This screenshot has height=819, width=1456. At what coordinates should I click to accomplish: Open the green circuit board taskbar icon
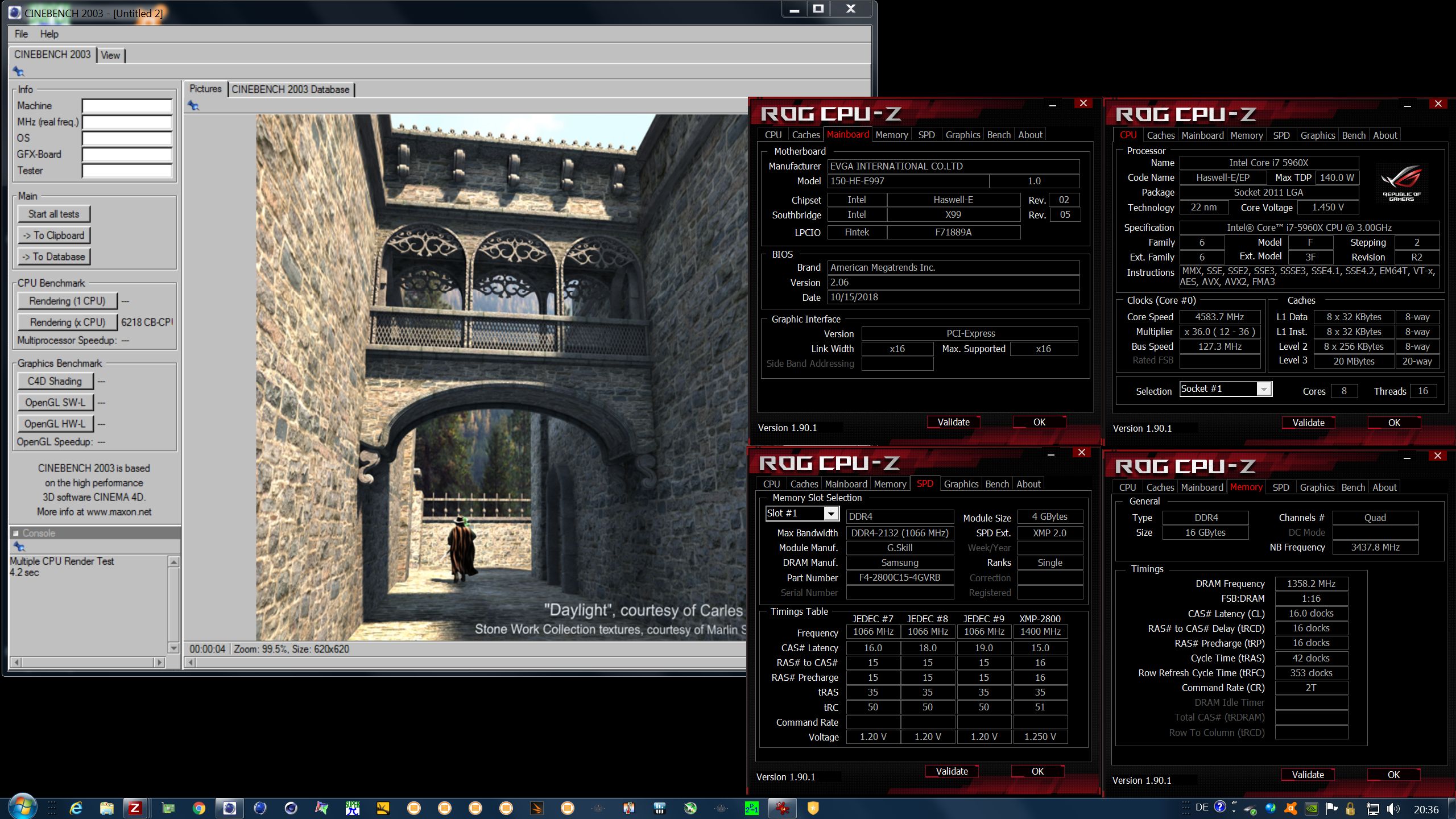(x=168, y=808)
